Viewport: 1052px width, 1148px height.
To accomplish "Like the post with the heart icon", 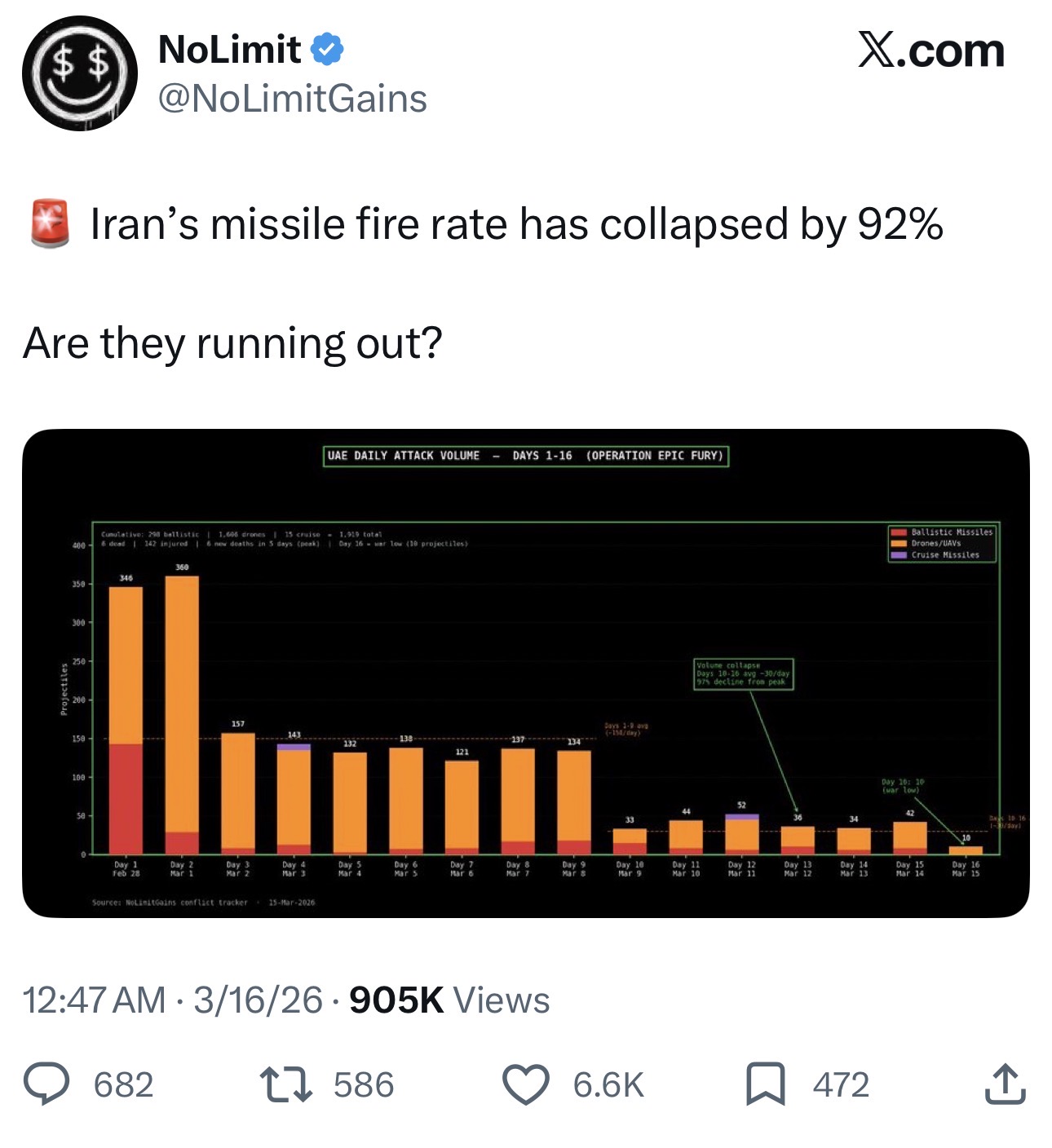I will (525, 1084).
